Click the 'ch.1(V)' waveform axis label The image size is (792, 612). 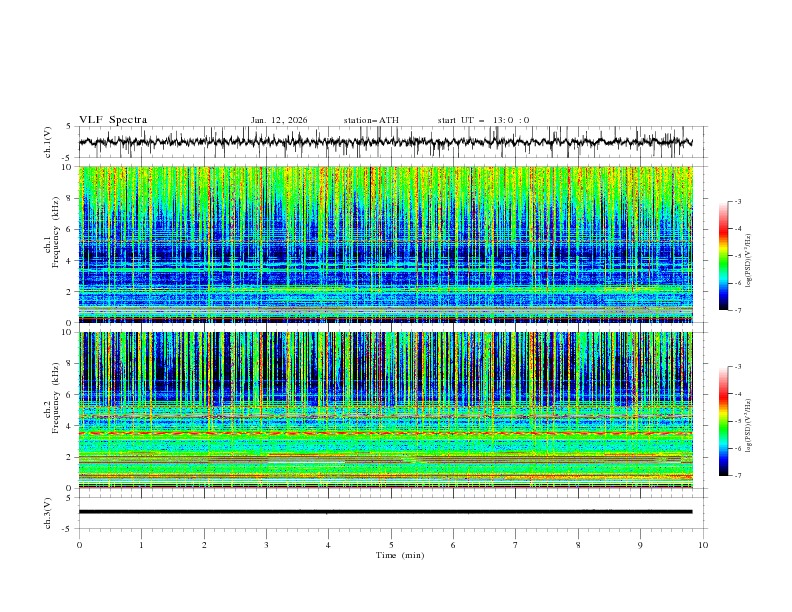pyautogui.click(x=48, y=142)
